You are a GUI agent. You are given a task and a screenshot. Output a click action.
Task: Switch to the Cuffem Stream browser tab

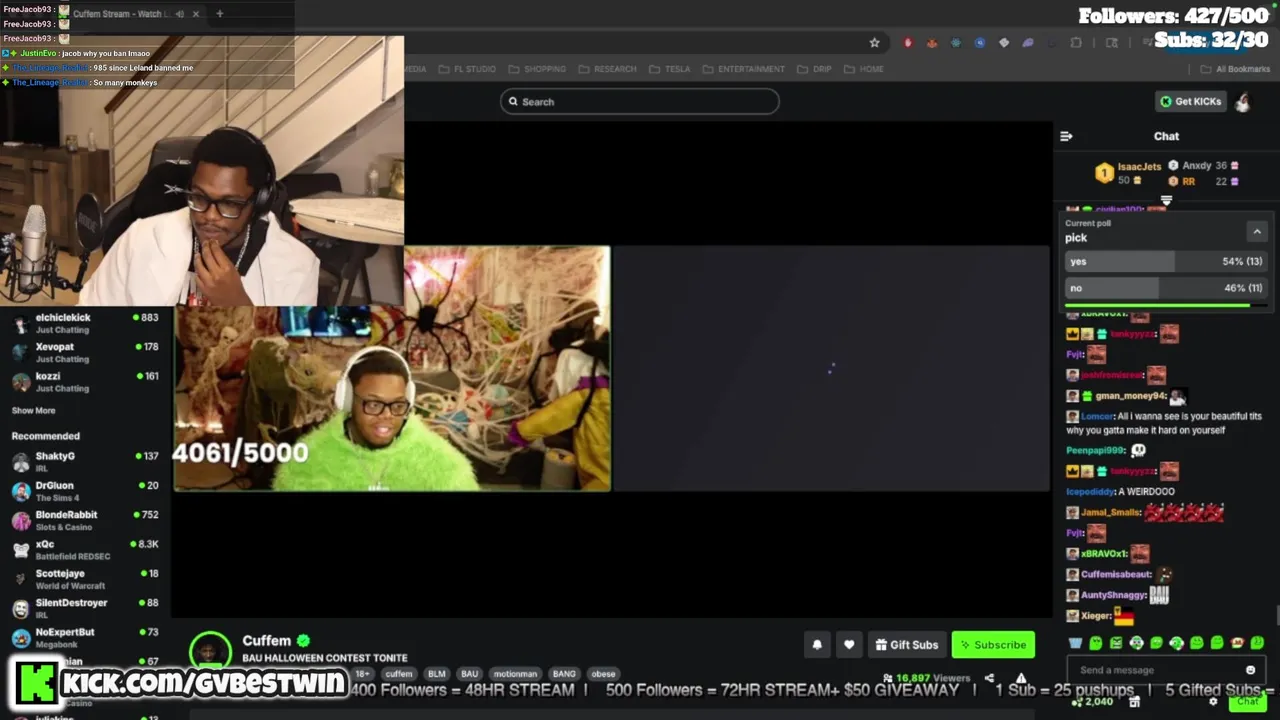(128, 14)
